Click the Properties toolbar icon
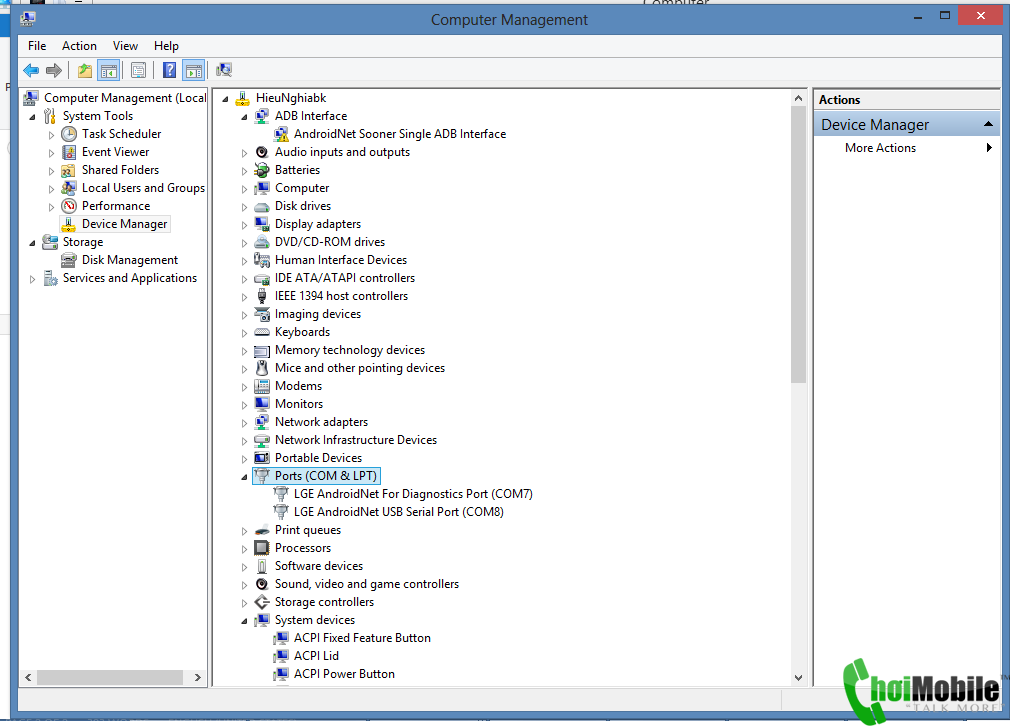 pyautogui.click(x=138, y=70)
